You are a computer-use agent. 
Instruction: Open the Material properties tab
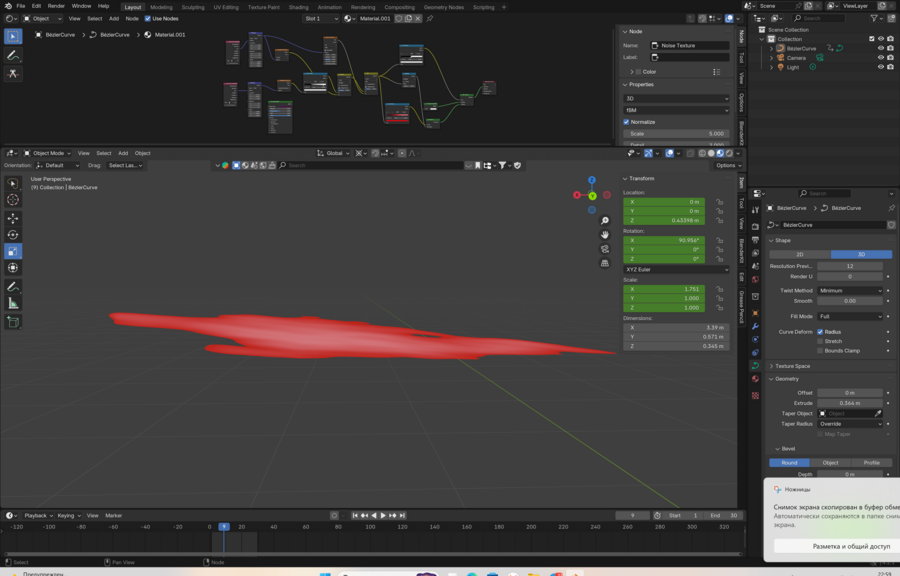(x=755, y=379)
